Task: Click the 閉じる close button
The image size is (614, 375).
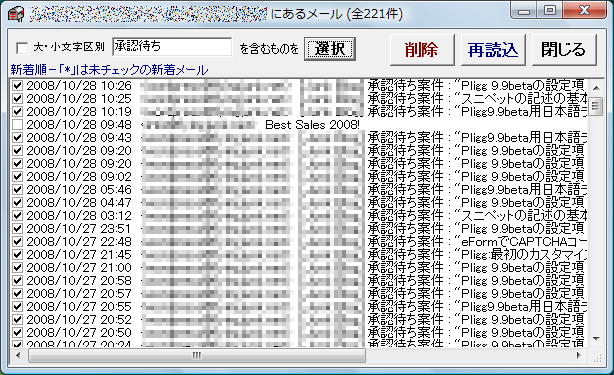Action: [564, 50]
